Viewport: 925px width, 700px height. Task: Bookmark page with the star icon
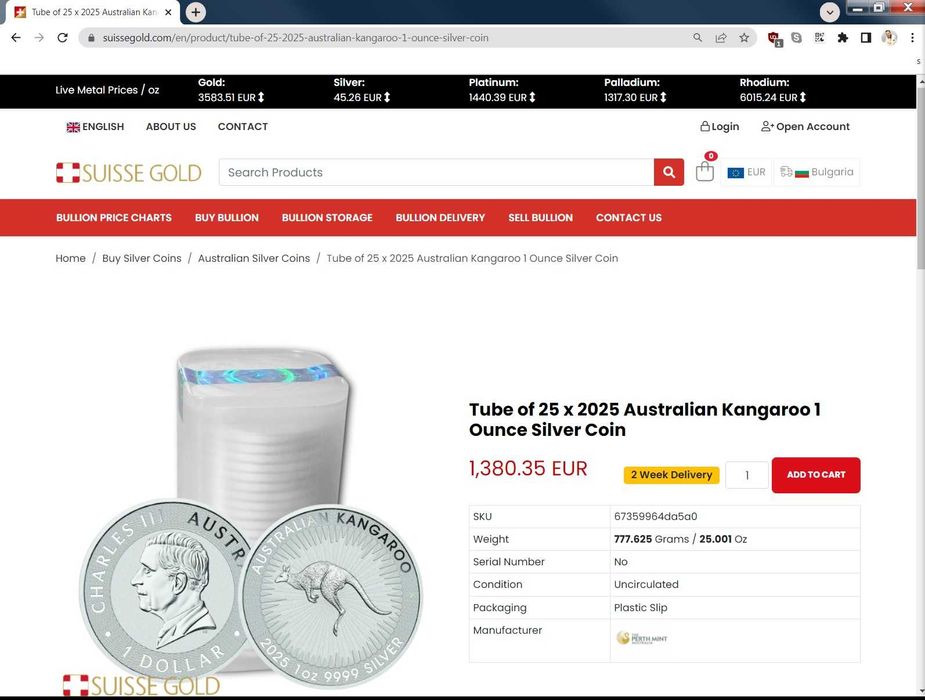tap(744, 38)
